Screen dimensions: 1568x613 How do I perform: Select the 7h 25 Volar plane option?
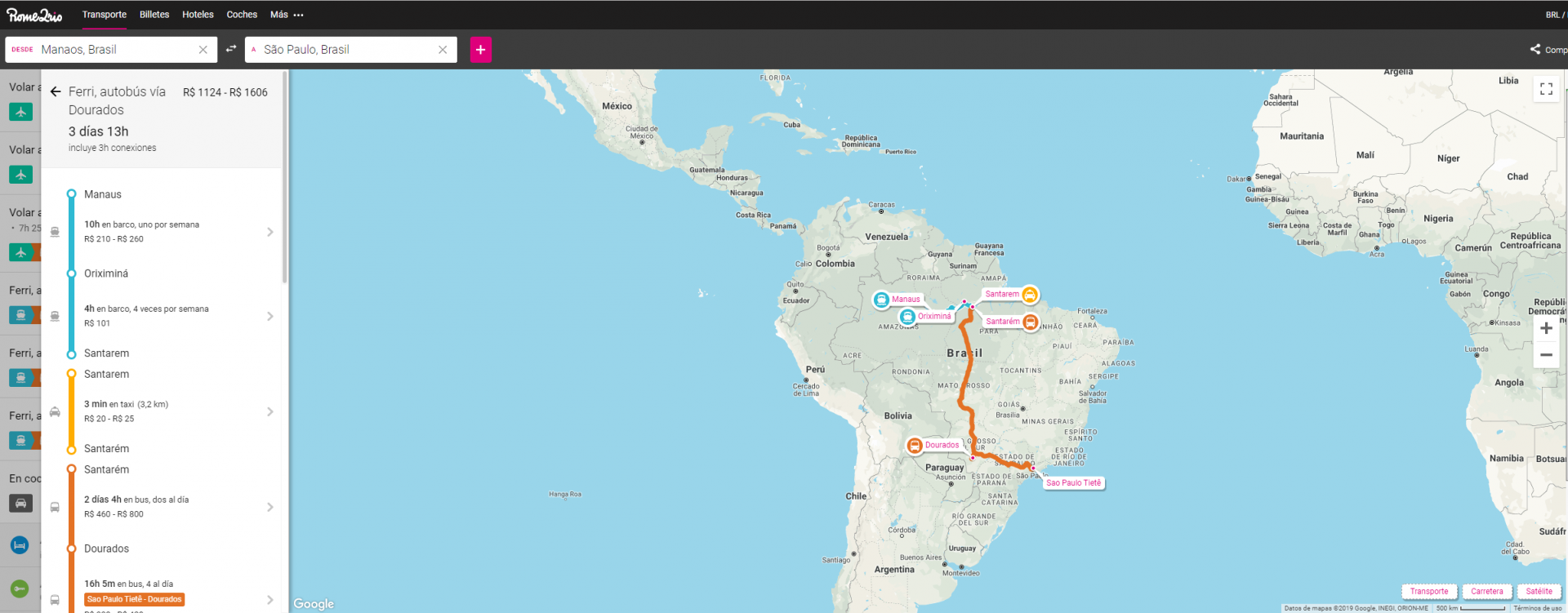[x=21, y=252]
